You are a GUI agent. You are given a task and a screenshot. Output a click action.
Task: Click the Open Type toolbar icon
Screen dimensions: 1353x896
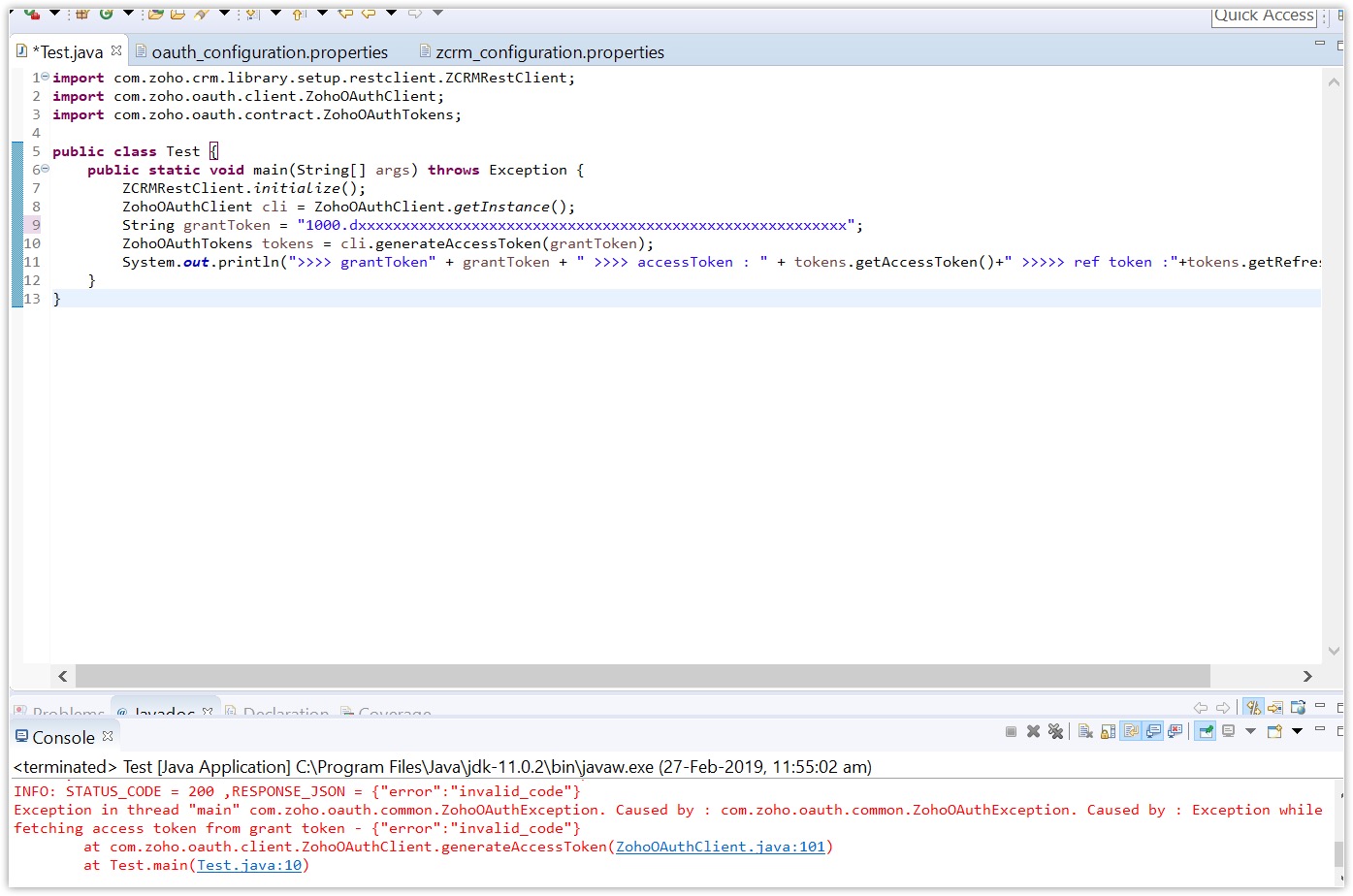point(155,14)
